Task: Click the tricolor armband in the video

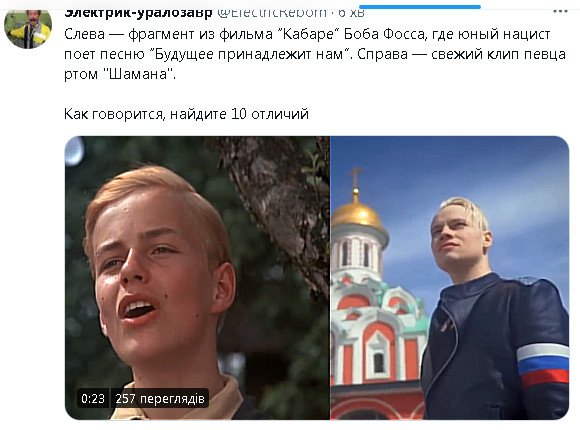Action: pyautogui.click(x=543, y=365)
